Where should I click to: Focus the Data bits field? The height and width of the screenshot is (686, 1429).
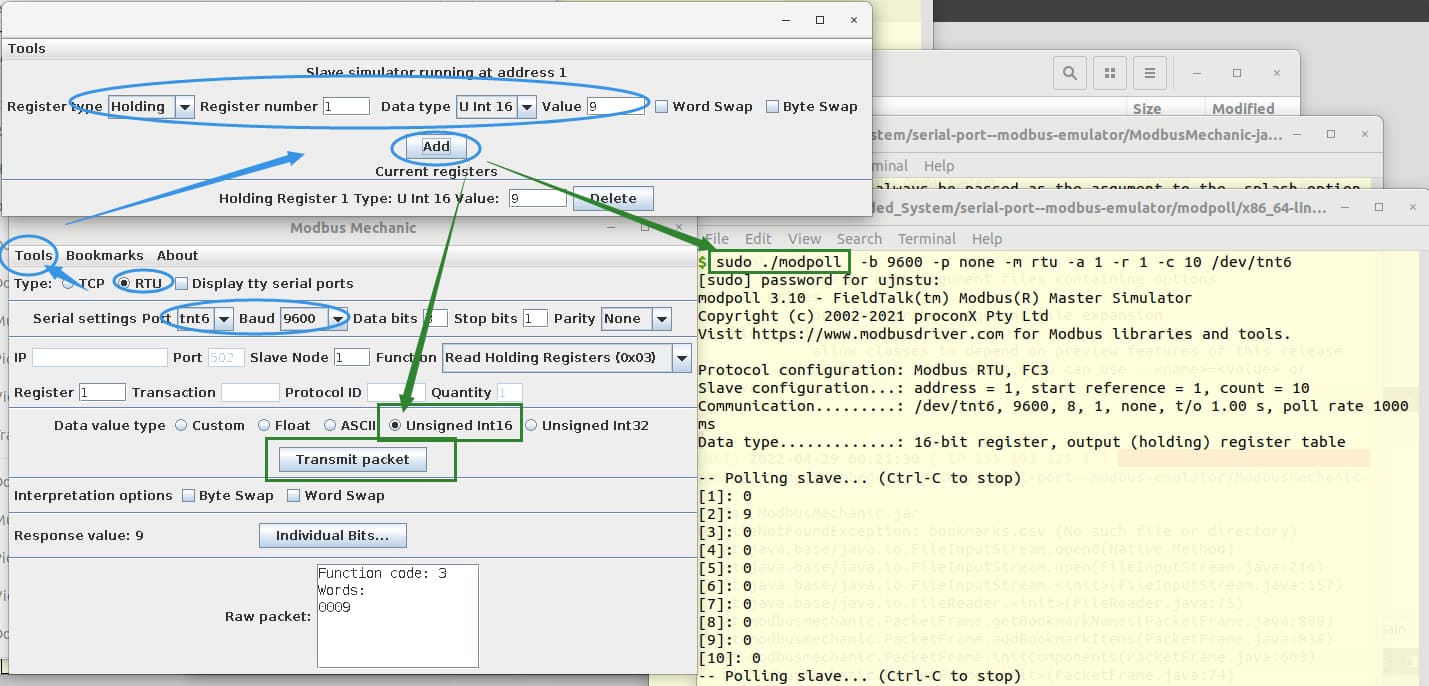click(435, 318)
